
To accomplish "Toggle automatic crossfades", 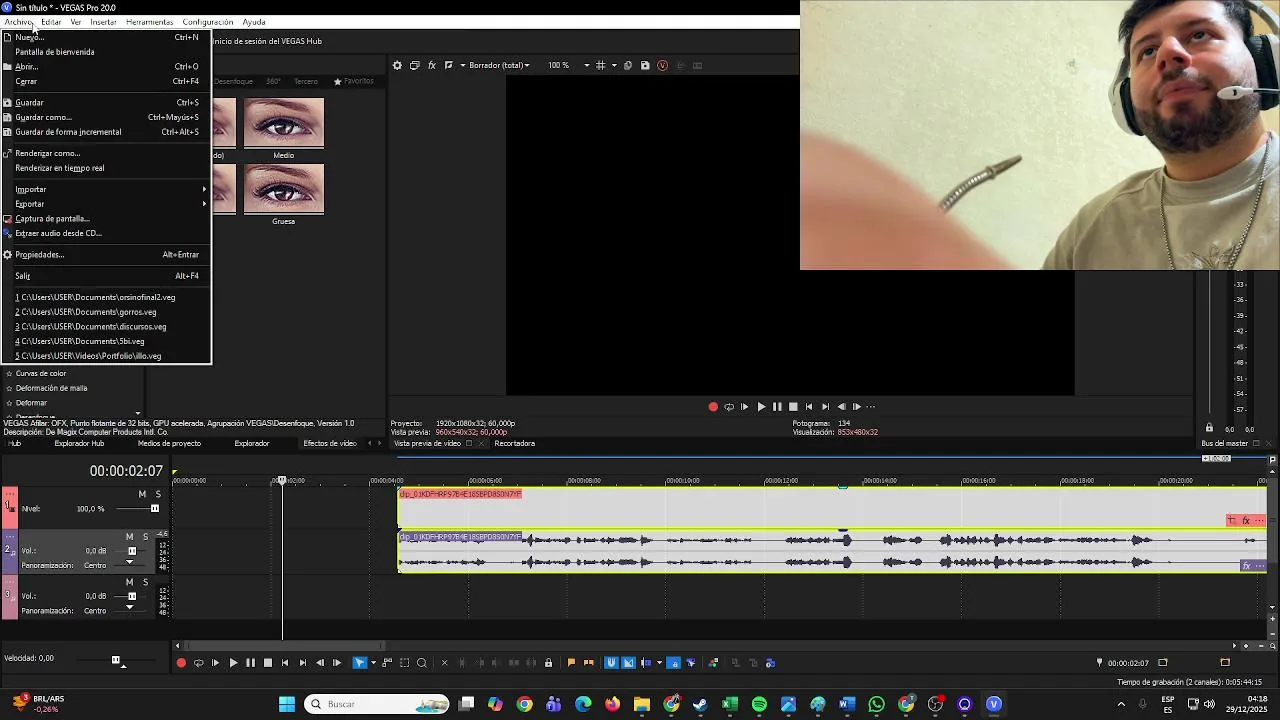I will tap(628, 663).
